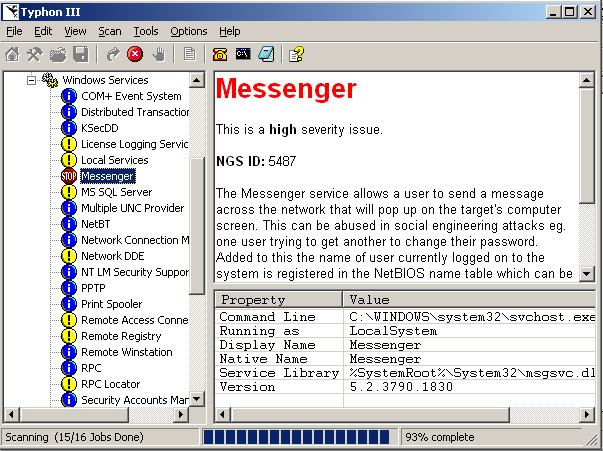Click the Open folder toolbar icon
Viewport: 603px width, 451px height.
click(58, 54)
